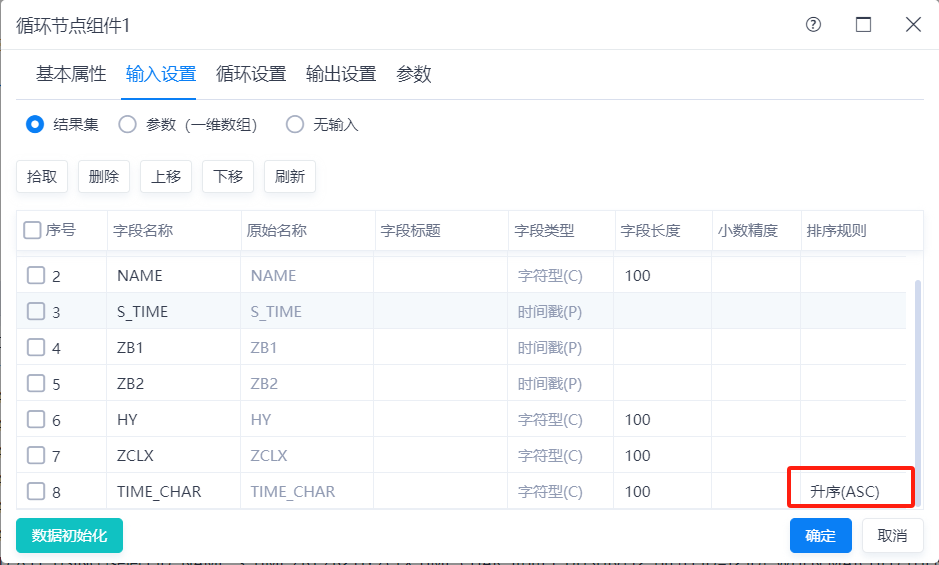Open field type cell for ZB1 row

[561, 348]
